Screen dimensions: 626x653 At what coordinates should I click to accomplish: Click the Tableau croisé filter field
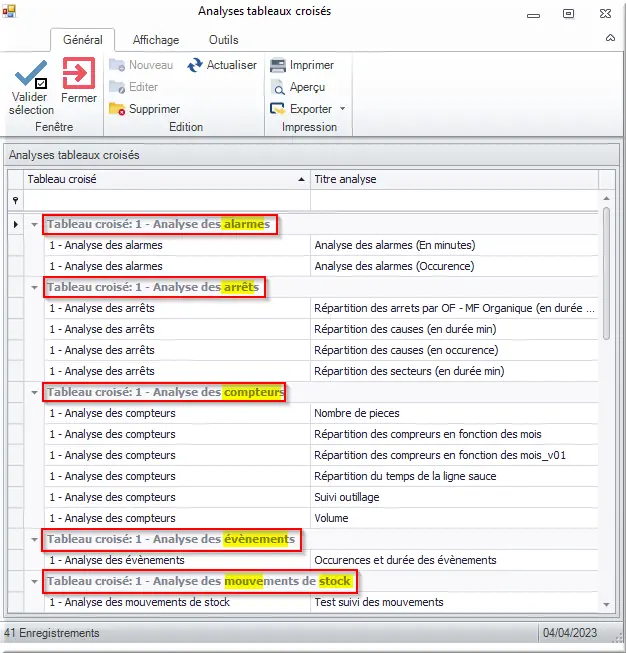167,200
